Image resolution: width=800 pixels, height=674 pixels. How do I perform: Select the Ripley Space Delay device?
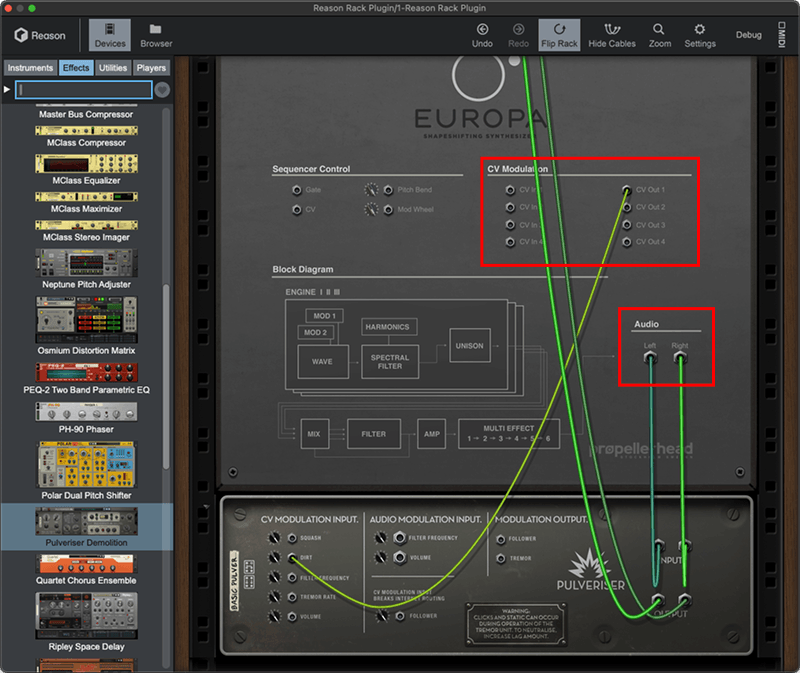(86, 622)
